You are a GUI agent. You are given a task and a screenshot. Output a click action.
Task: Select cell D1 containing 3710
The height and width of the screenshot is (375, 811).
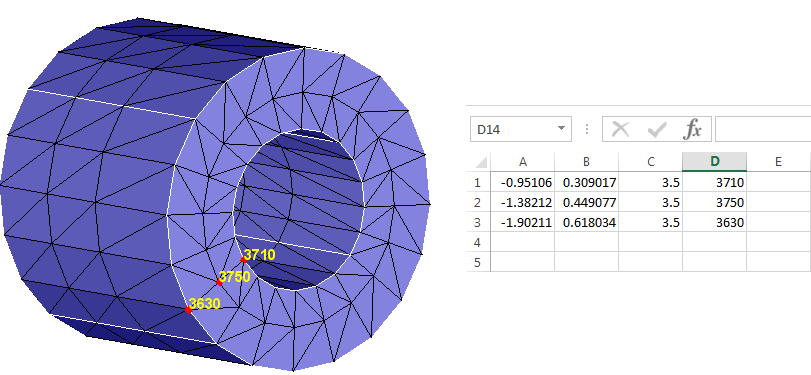(714, 182)
